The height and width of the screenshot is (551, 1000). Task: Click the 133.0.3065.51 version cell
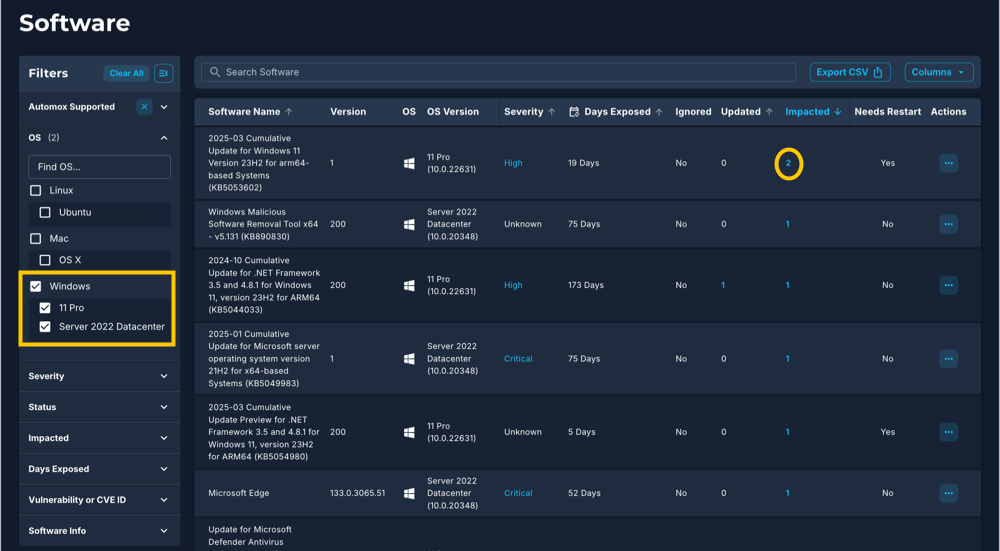click(x=357, y=493)
